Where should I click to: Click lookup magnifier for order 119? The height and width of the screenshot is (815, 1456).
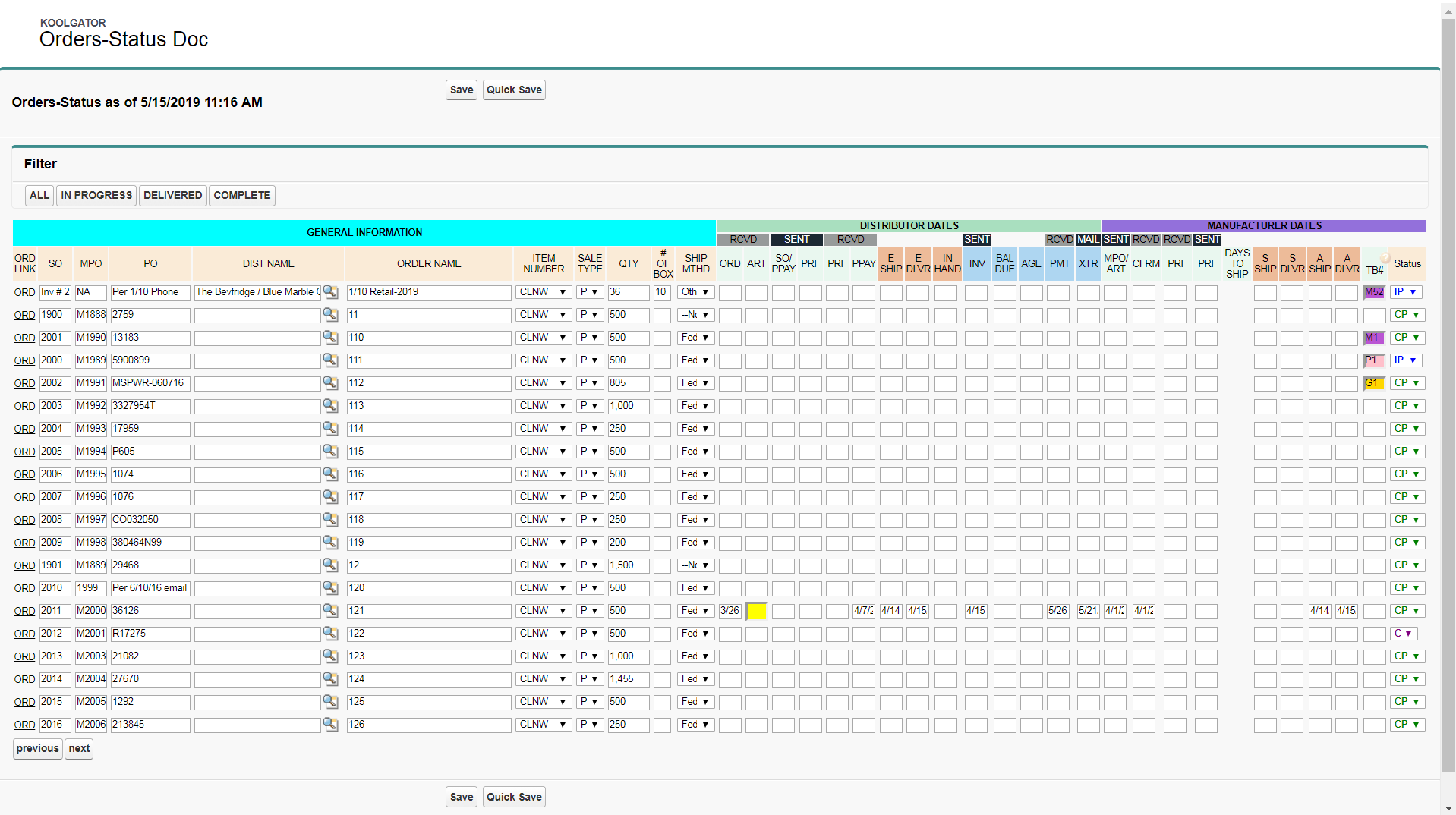click(x=329, y=542)
